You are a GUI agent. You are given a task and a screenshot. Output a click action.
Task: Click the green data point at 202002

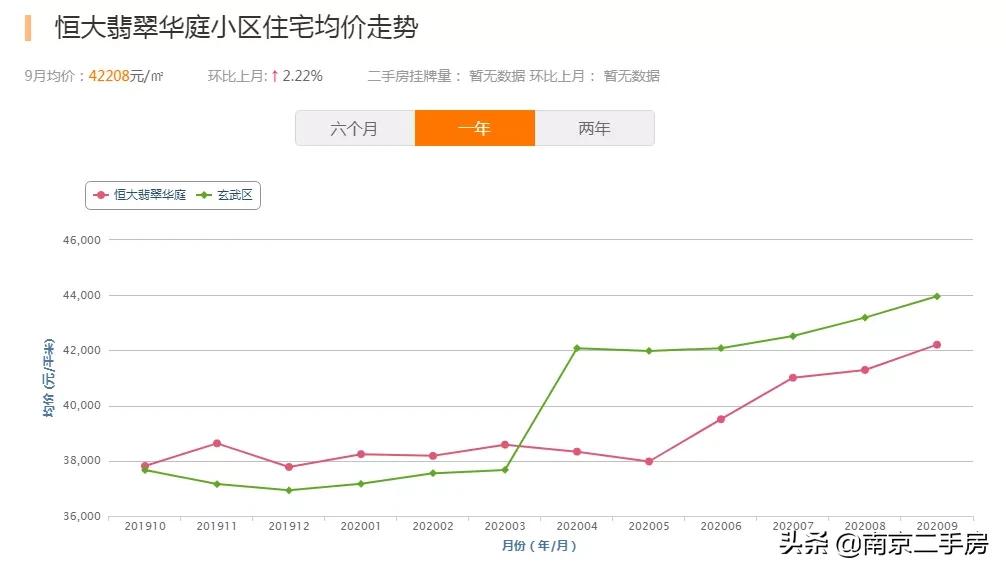432,474
